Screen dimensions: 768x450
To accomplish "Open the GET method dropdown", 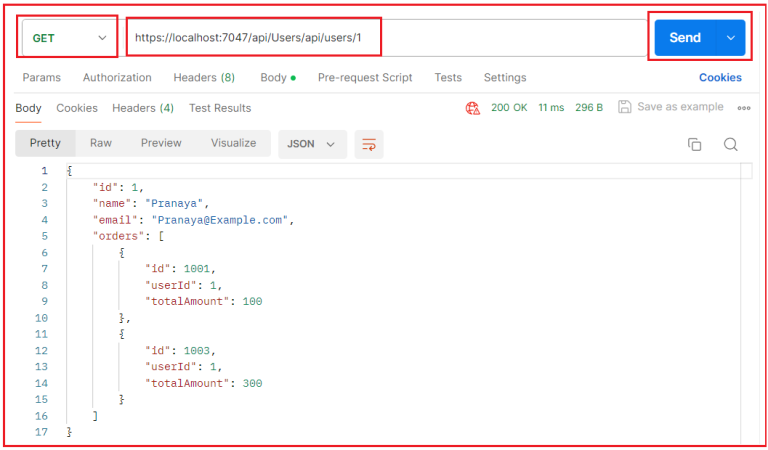I will tap(68, 38).
